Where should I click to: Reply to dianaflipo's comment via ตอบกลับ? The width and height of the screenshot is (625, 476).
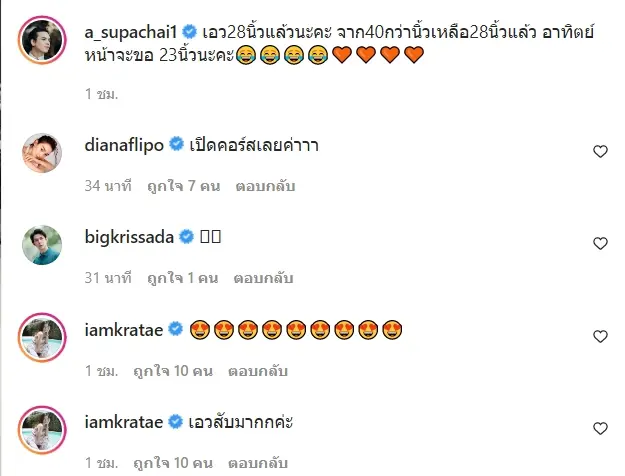(265, 186)
